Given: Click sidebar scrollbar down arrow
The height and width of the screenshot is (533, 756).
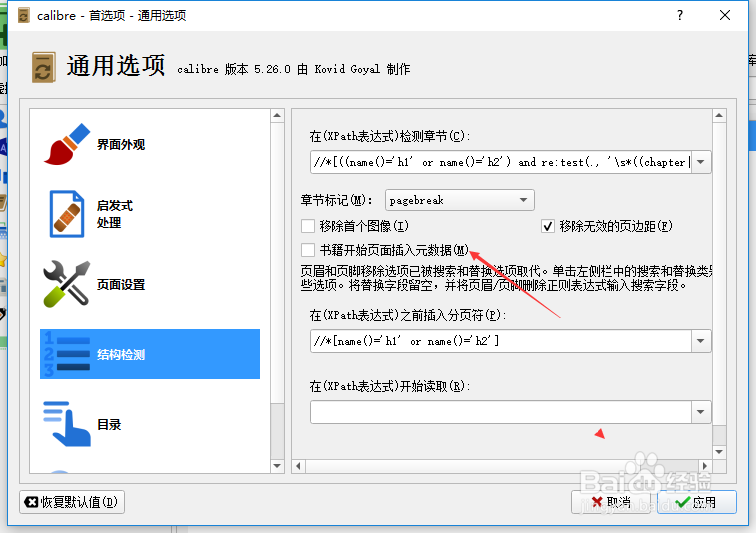Looking at the screenshot, I should [x=277, y=466].
